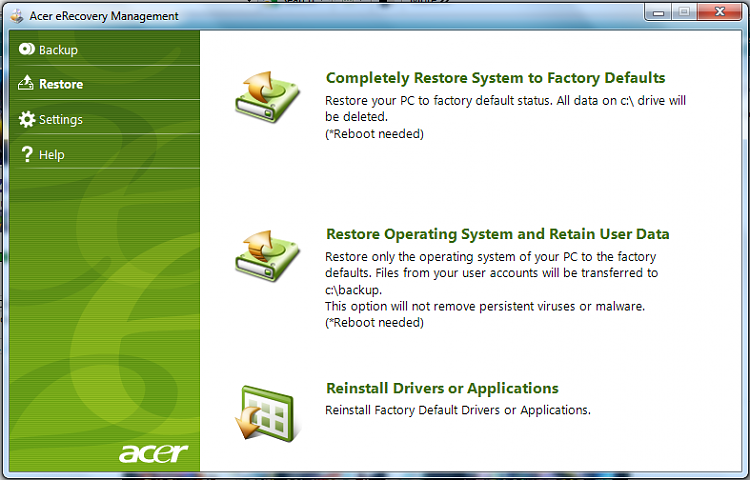Click the Help question mark icon
The width and height of the screenshot is (750, 480).
pos(27,154)
